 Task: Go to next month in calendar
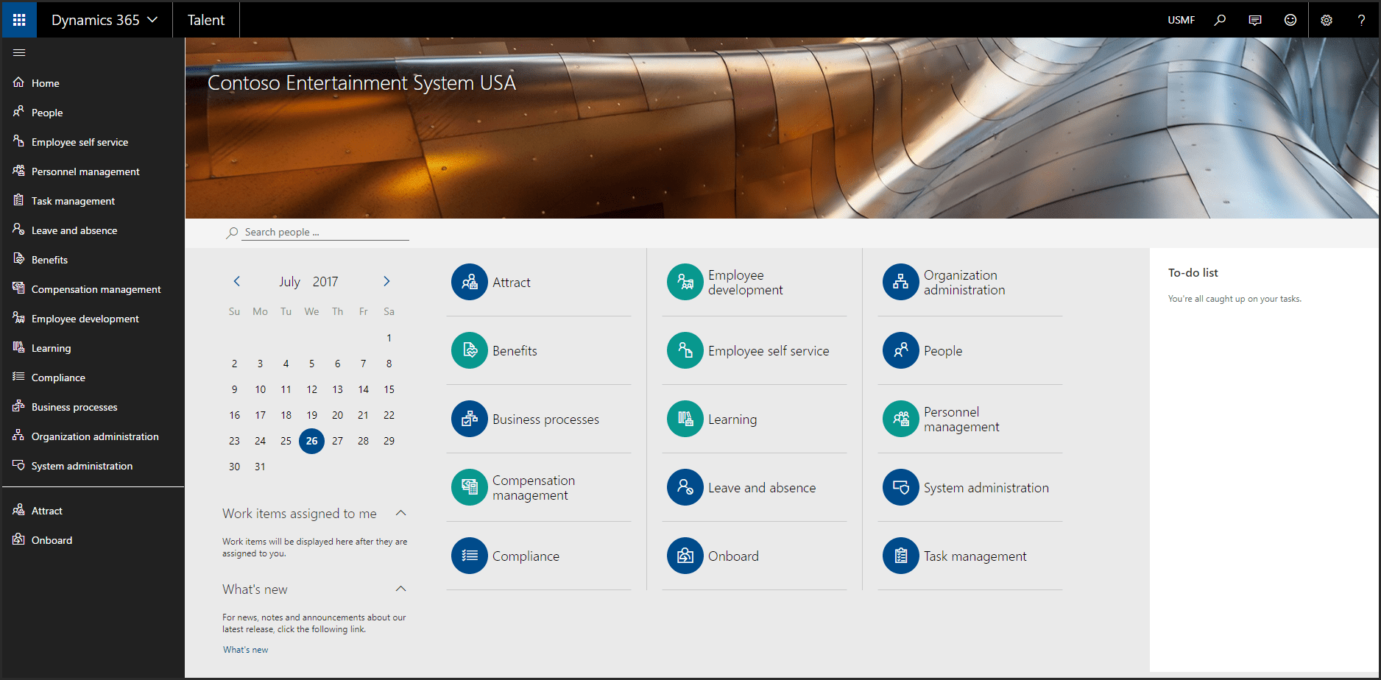[387, 282]
